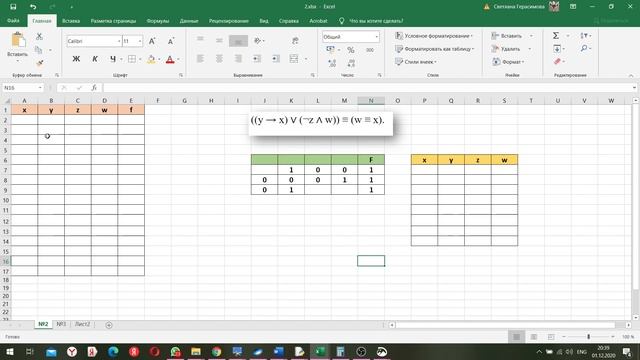
Task: Click the Insert Function fx icon
Action: pos(94,88)
